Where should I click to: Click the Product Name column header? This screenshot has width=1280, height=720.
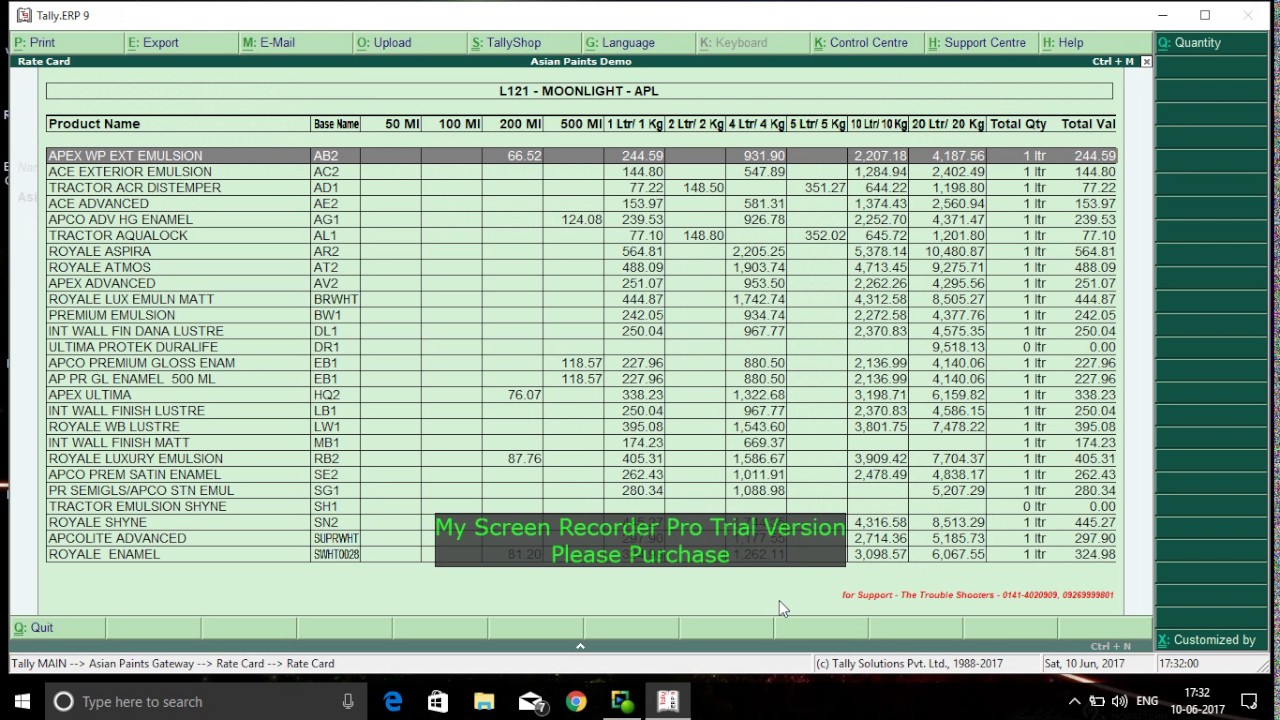point(94,124)
